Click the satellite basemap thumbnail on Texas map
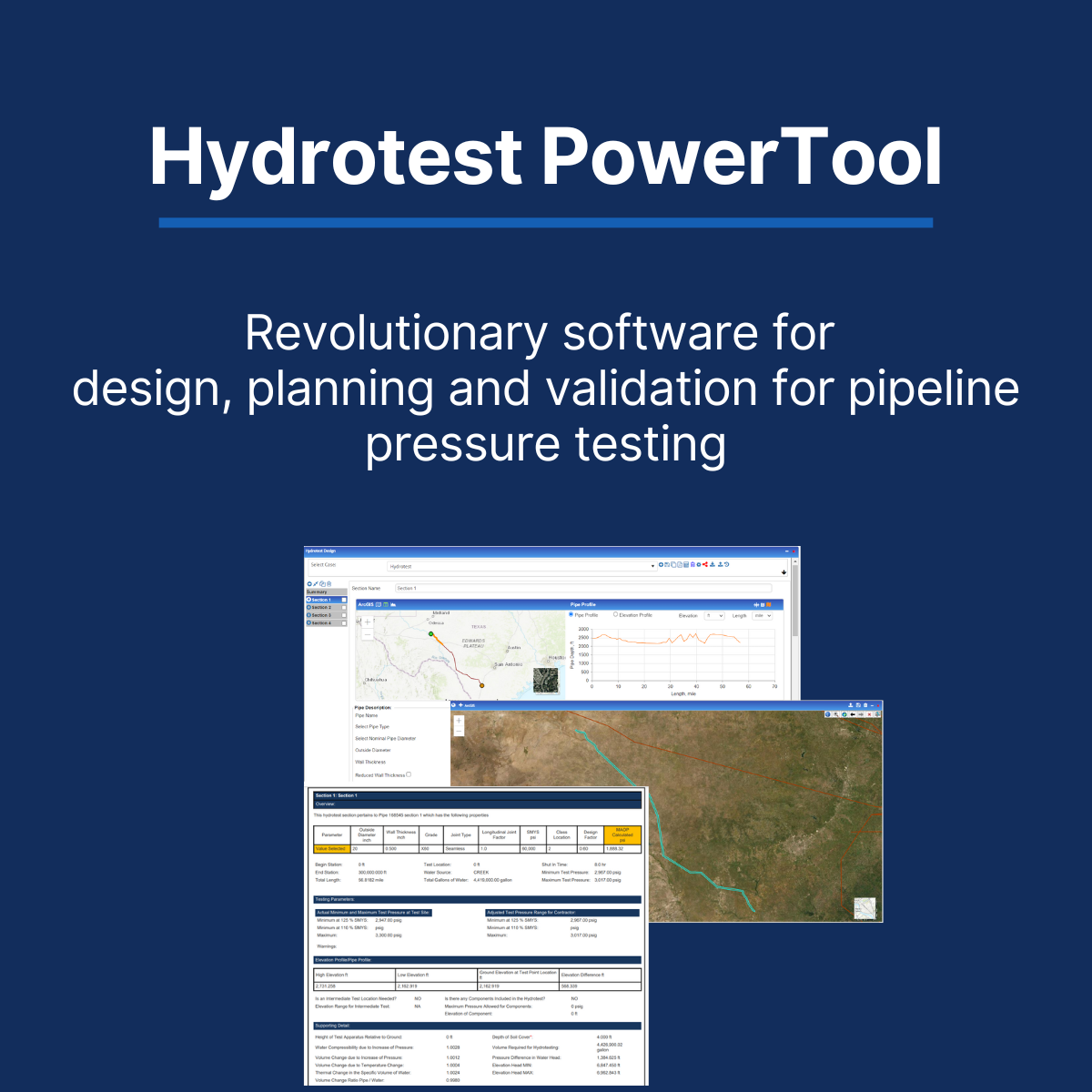 click(x=546, y=681)
